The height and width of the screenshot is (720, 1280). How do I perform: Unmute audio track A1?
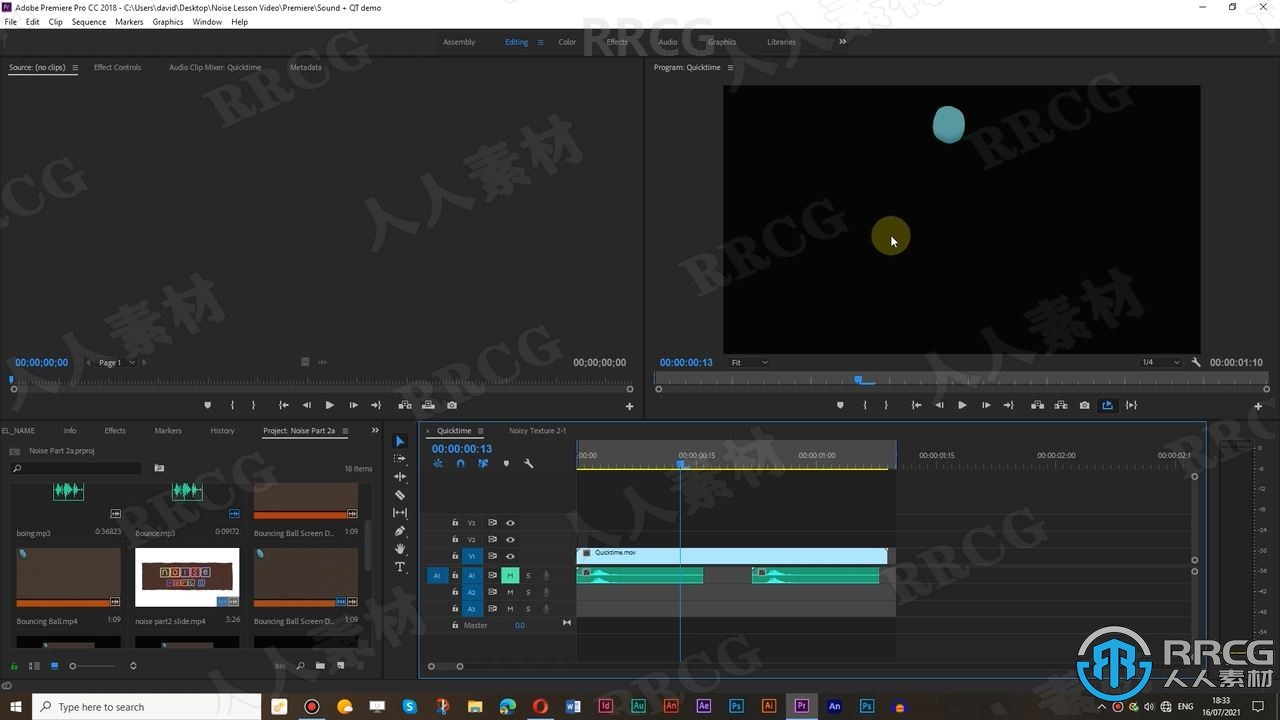510,575
